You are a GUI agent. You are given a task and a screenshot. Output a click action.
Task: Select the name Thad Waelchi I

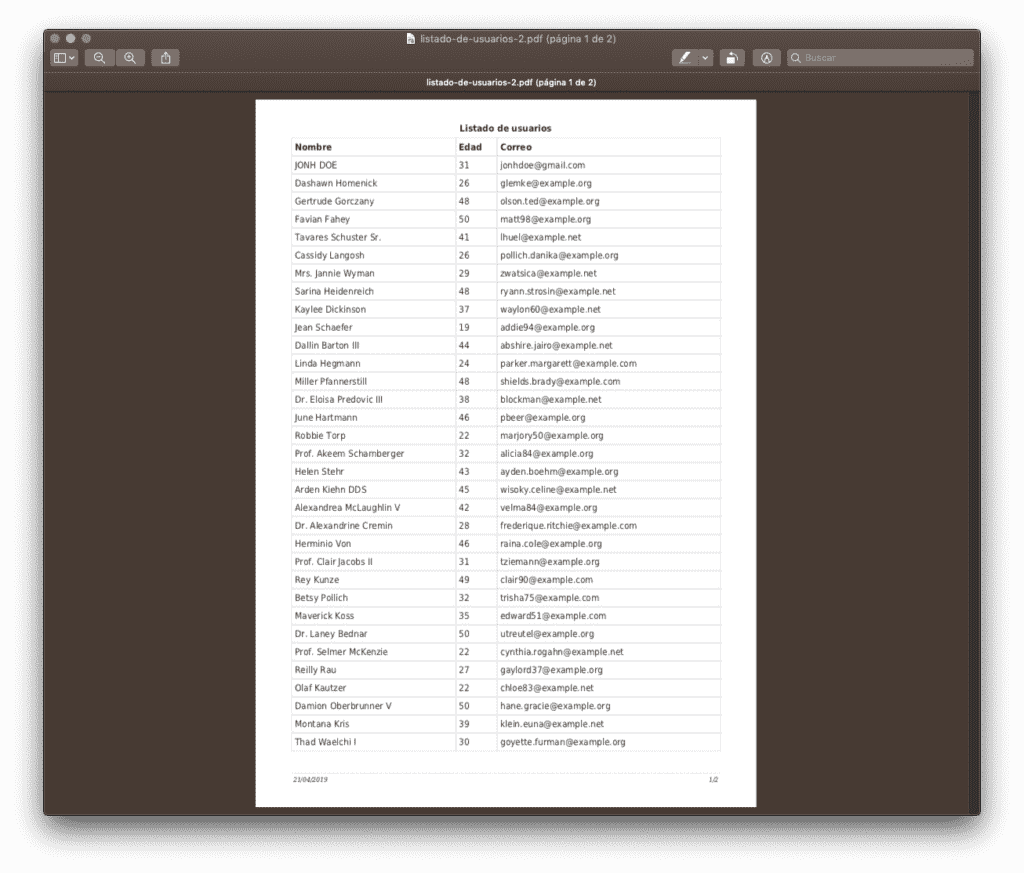(325, 742)
